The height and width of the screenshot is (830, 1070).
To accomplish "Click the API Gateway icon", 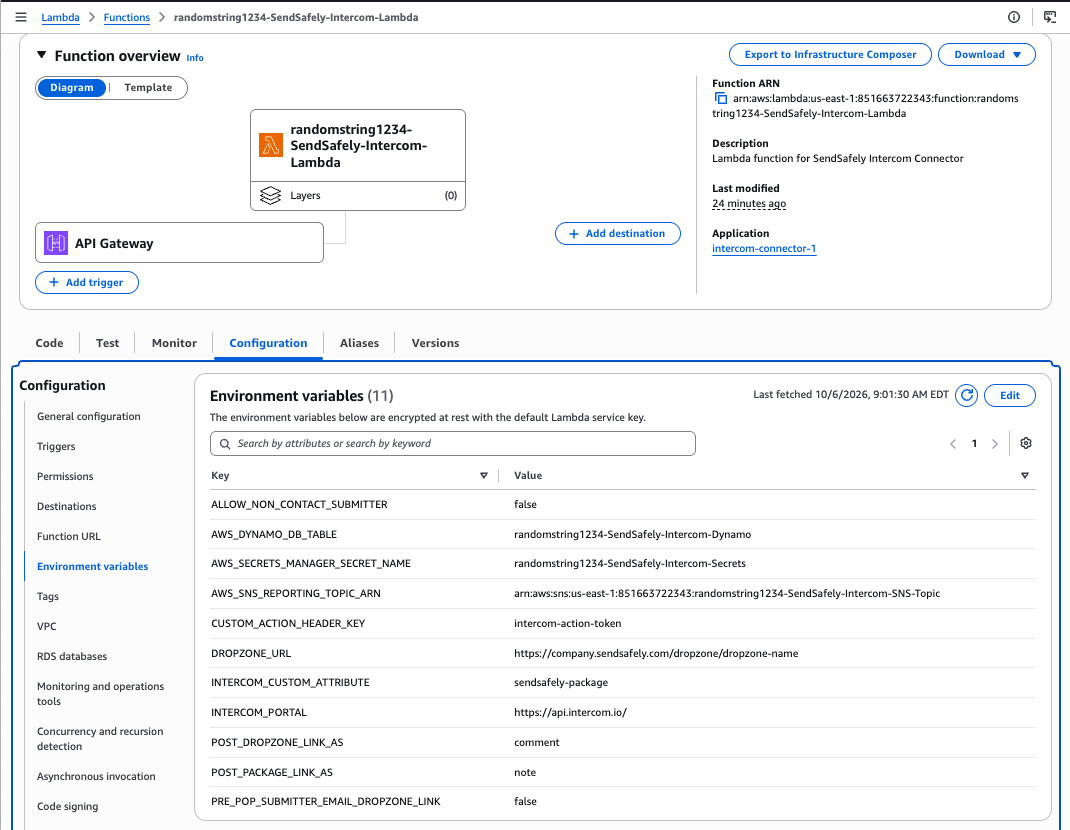I will click(x=56, y=243).
